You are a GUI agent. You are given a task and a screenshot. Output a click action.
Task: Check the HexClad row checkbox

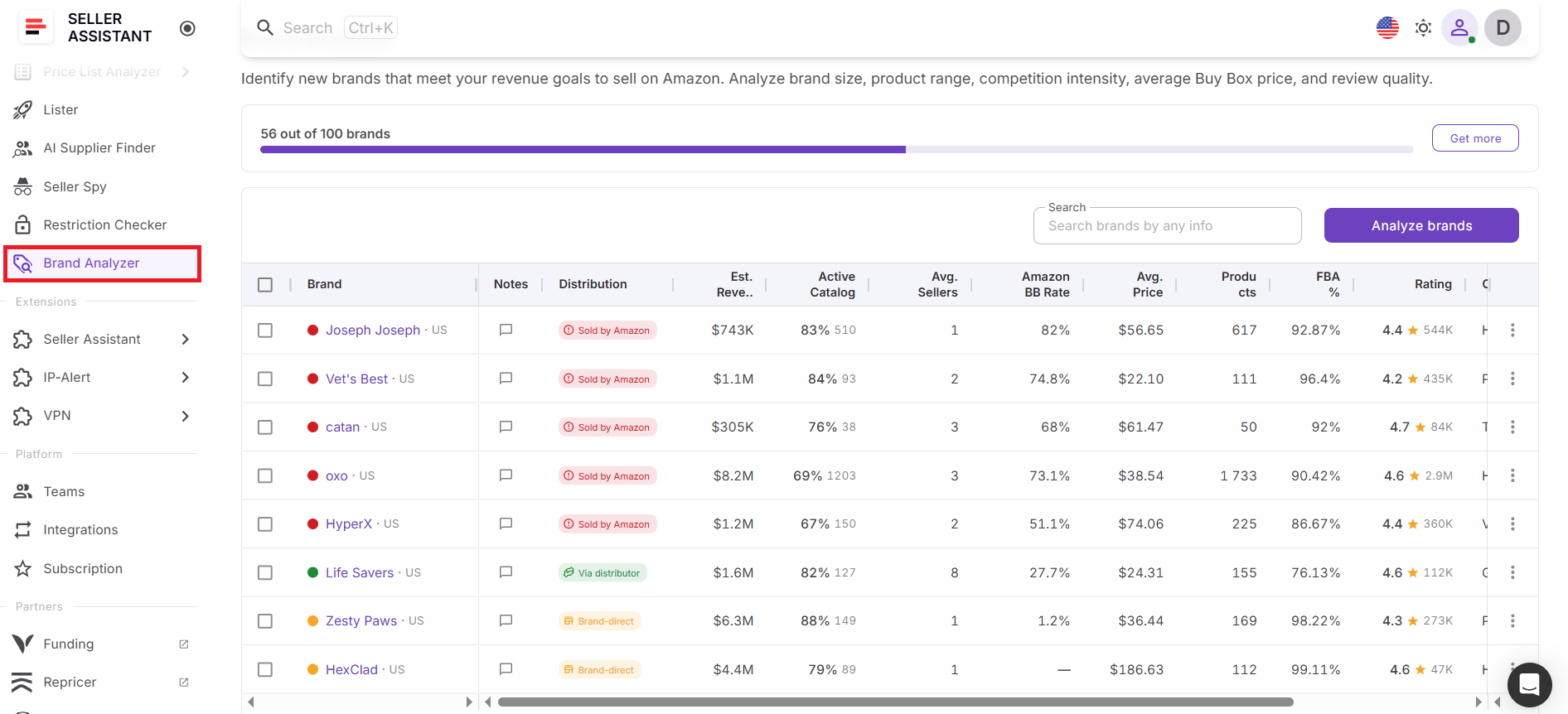tap(265, 669)
